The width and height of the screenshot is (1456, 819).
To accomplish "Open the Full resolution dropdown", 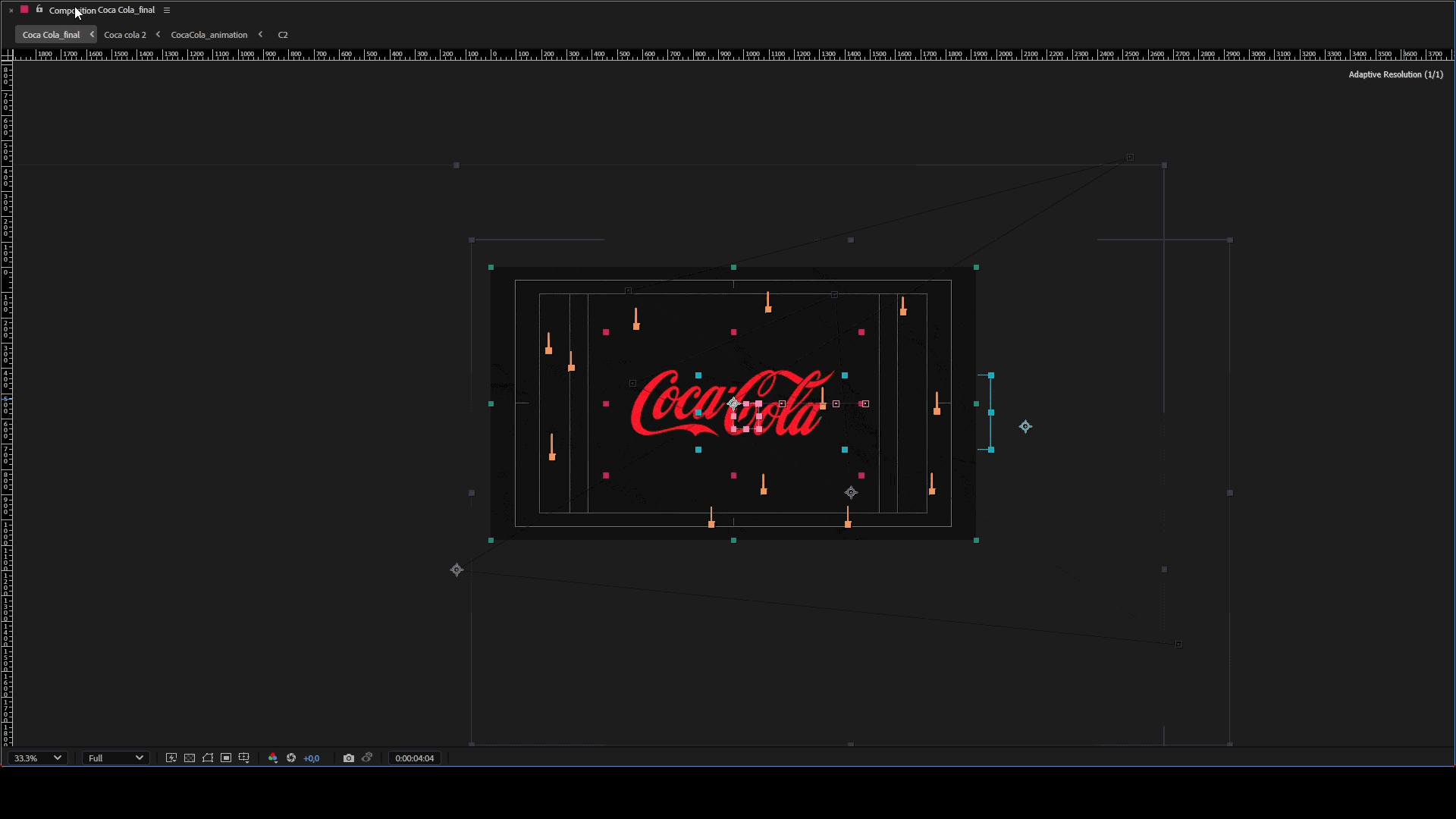I will coord(115,758).
